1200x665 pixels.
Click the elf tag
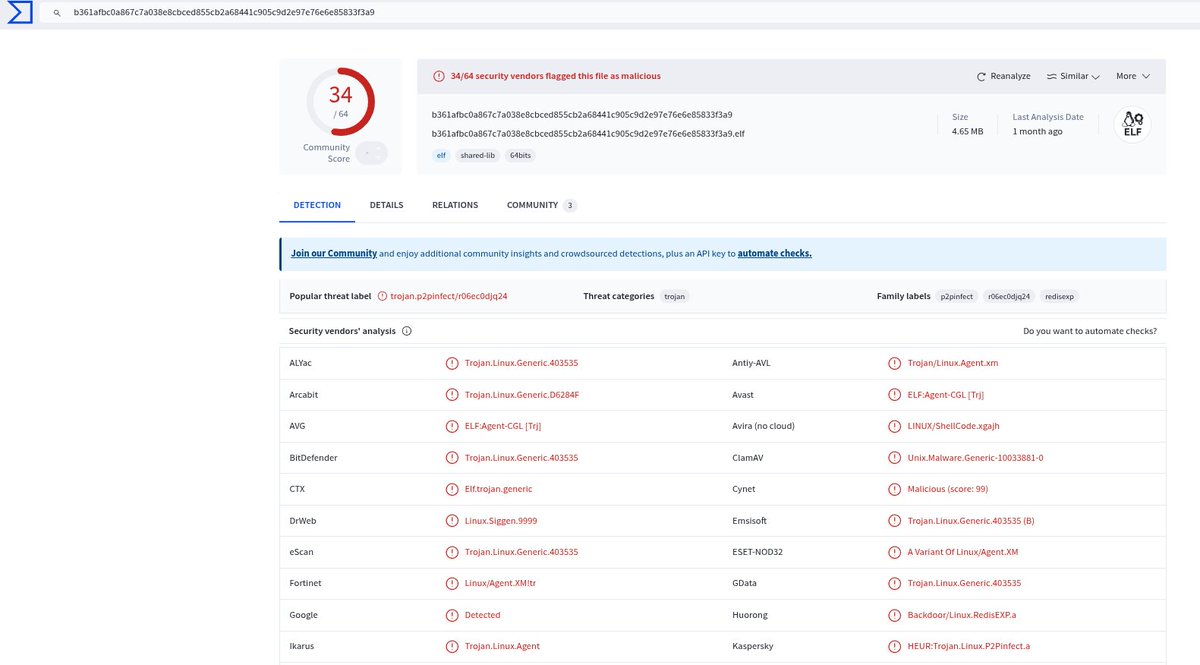(x=441, y=156)
